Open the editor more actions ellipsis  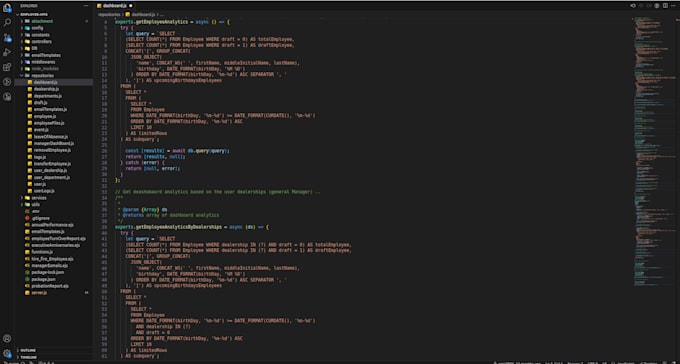click(673, 6)
